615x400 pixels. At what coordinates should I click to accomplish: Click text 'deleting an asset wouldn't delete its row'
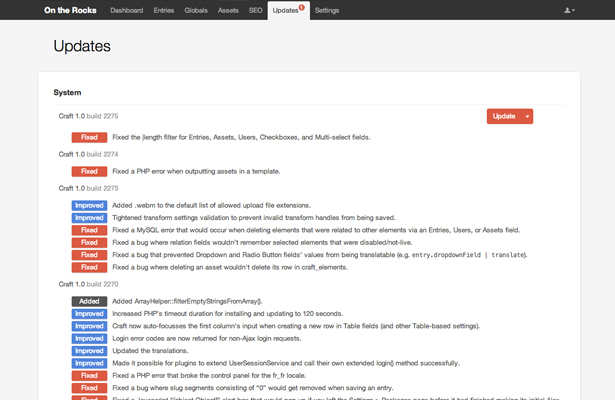coord(231,267)
